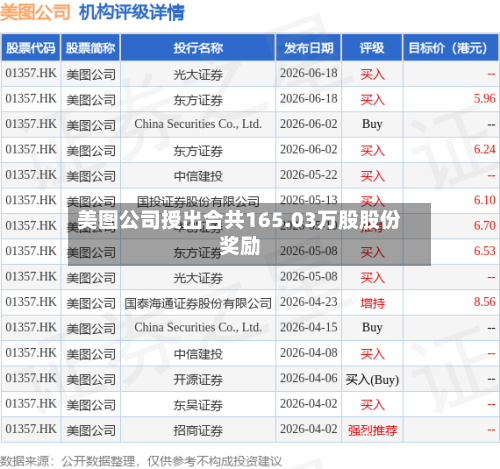Click 01357.HK code in the 招商证券 row

click(31, 429)
